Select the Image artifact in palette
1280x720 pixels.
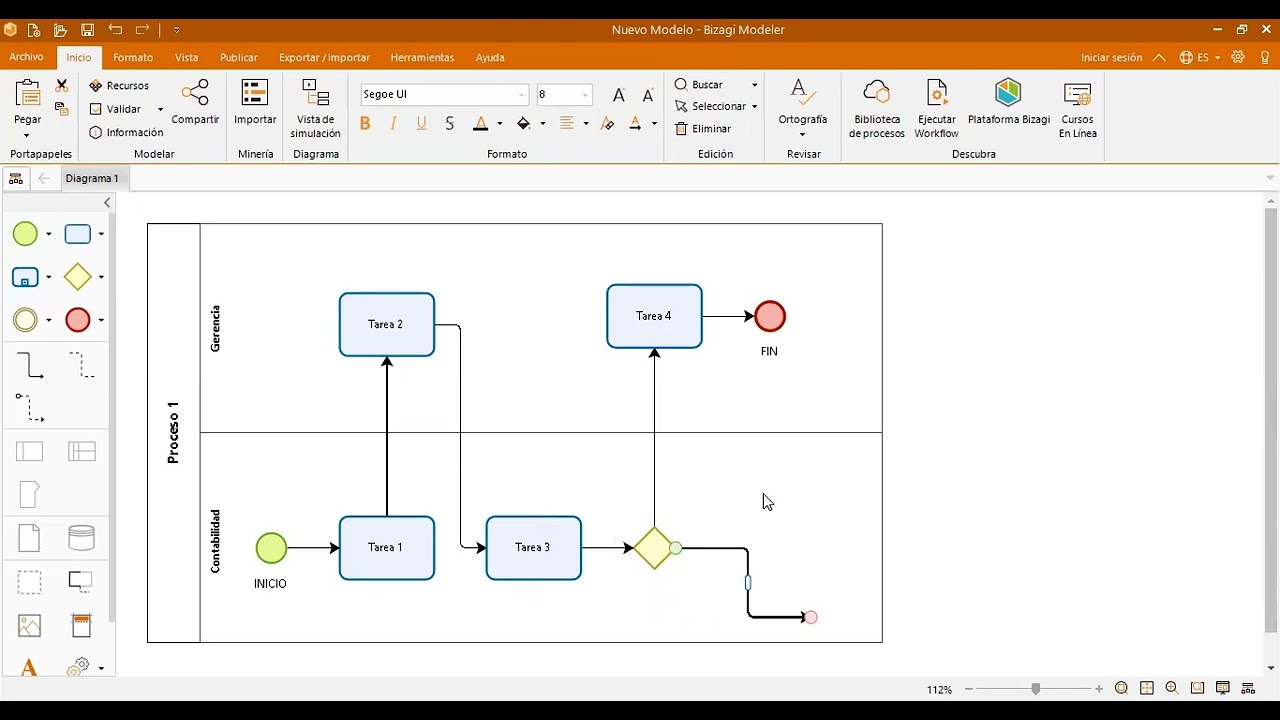click(x=30, y=626)
